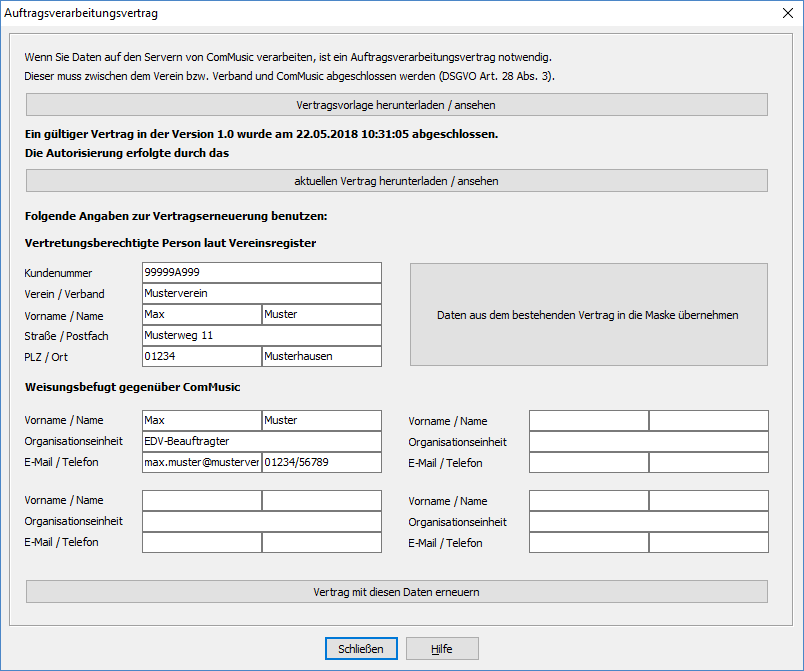This screenshot has width=804, height=671.
Task: Click empty E-Mail field, lower right block
Action: click(589, 542)
